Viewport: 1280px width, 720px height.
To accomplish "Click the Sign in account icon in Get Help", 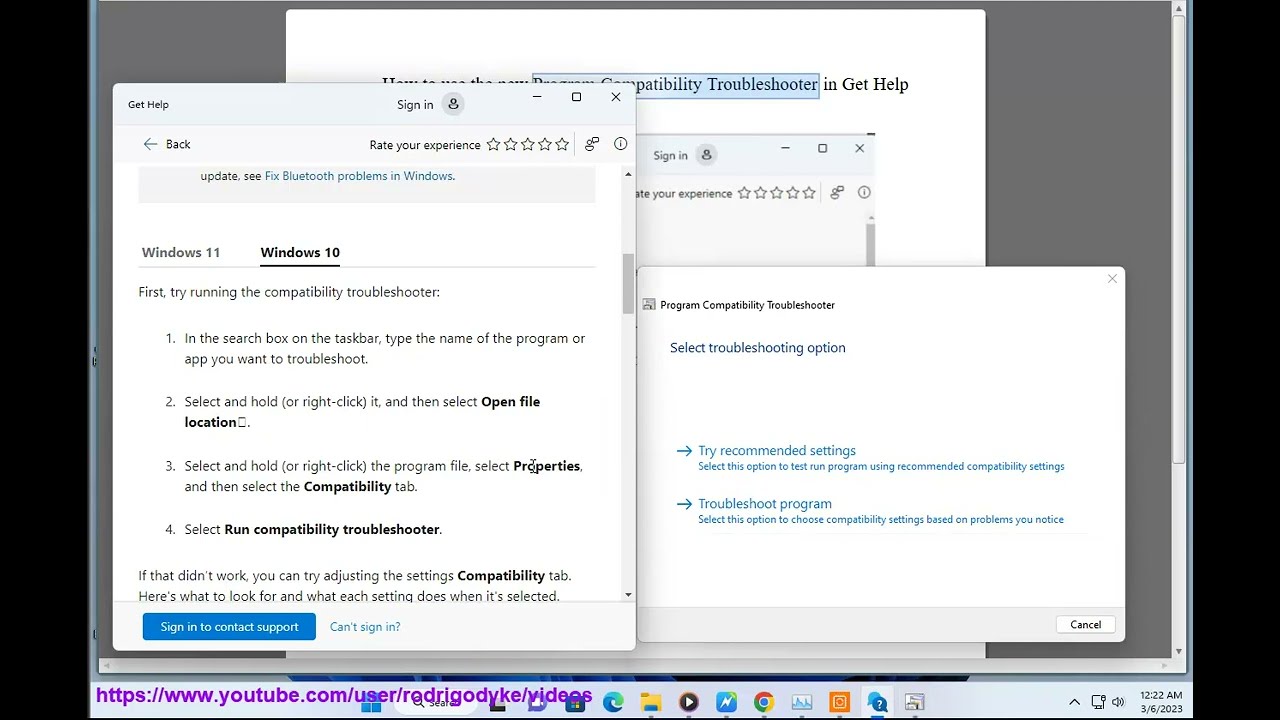I will click(453, 104).
